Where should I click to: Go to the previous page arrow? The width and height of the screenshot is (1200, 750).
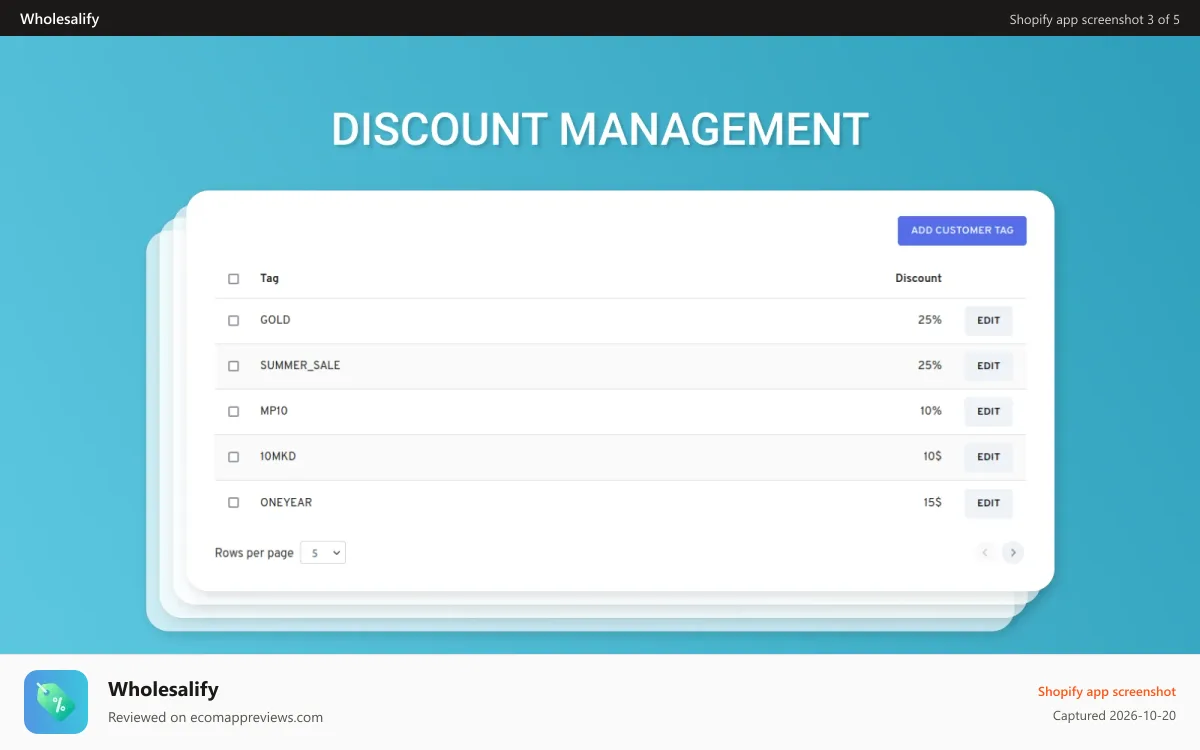pyautogui.click(x=985, y=552)
